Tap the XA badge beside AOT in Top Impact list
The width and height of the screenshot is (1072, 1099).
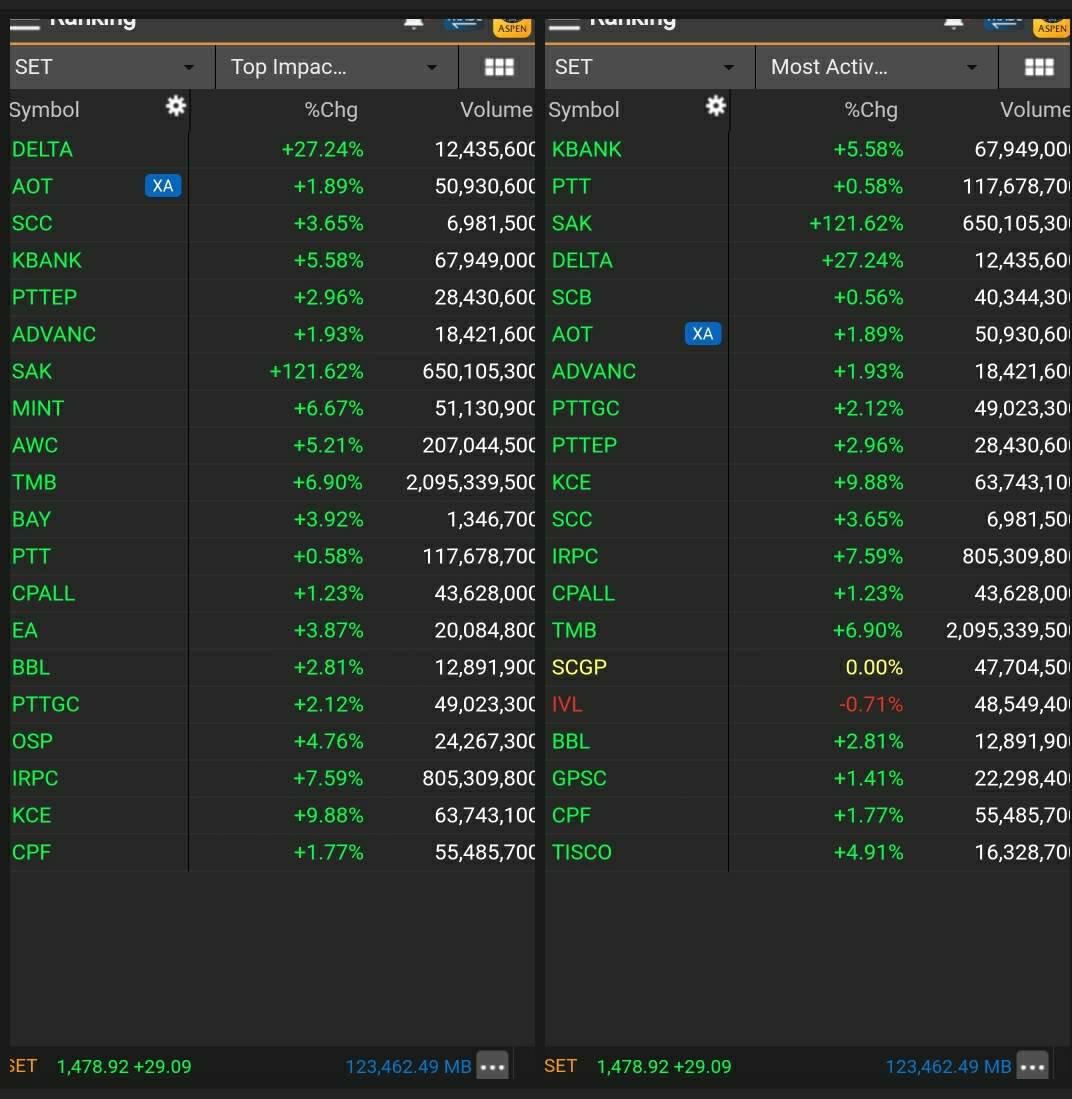tap(163, 186)
